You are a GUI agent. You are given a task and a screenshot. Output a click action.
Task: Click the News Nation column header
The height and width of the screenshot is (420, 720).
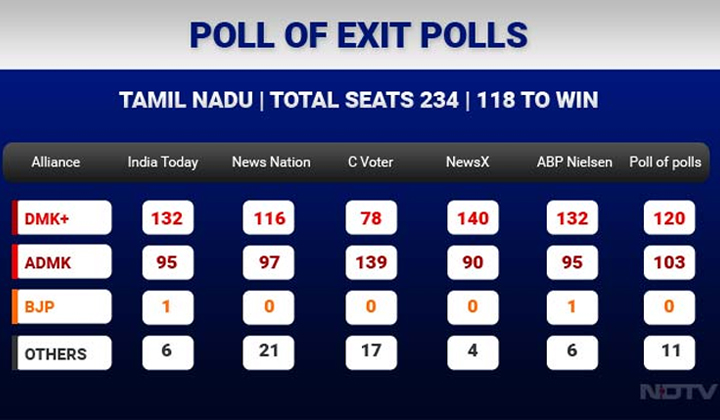click(271, 162)
